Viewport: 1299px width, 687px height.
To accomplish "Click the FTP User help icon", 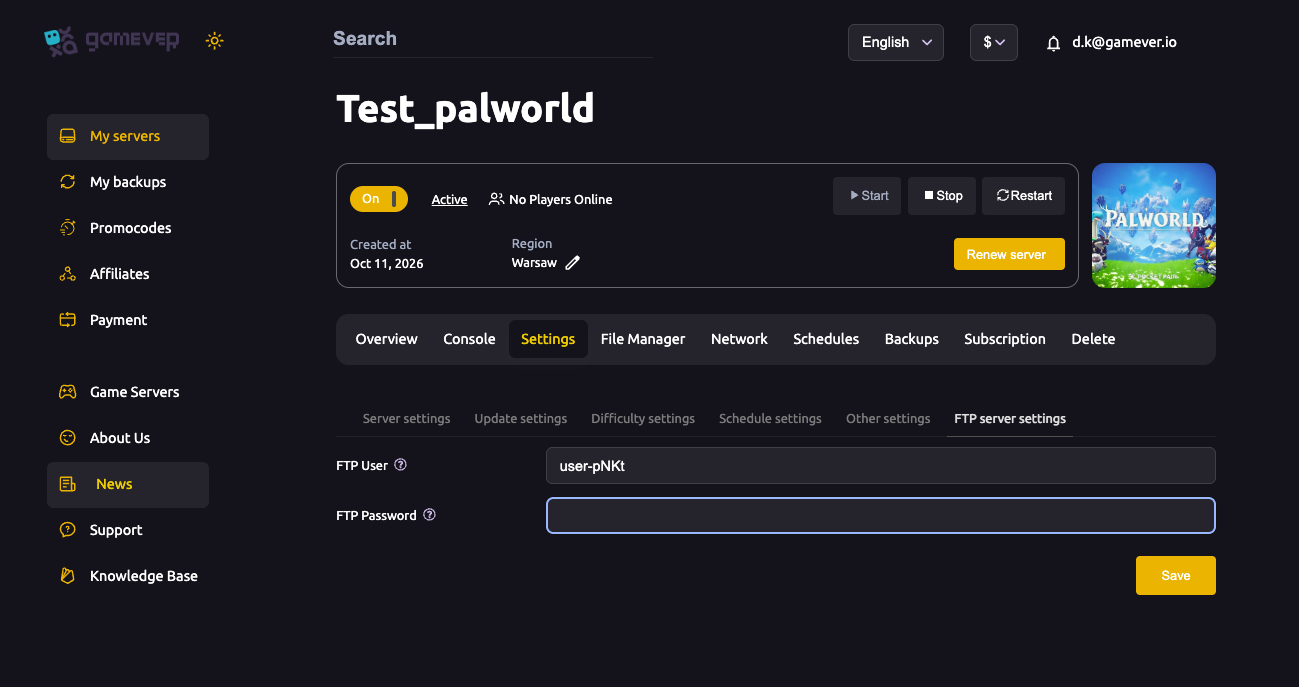I will click(x=401, y=465).
